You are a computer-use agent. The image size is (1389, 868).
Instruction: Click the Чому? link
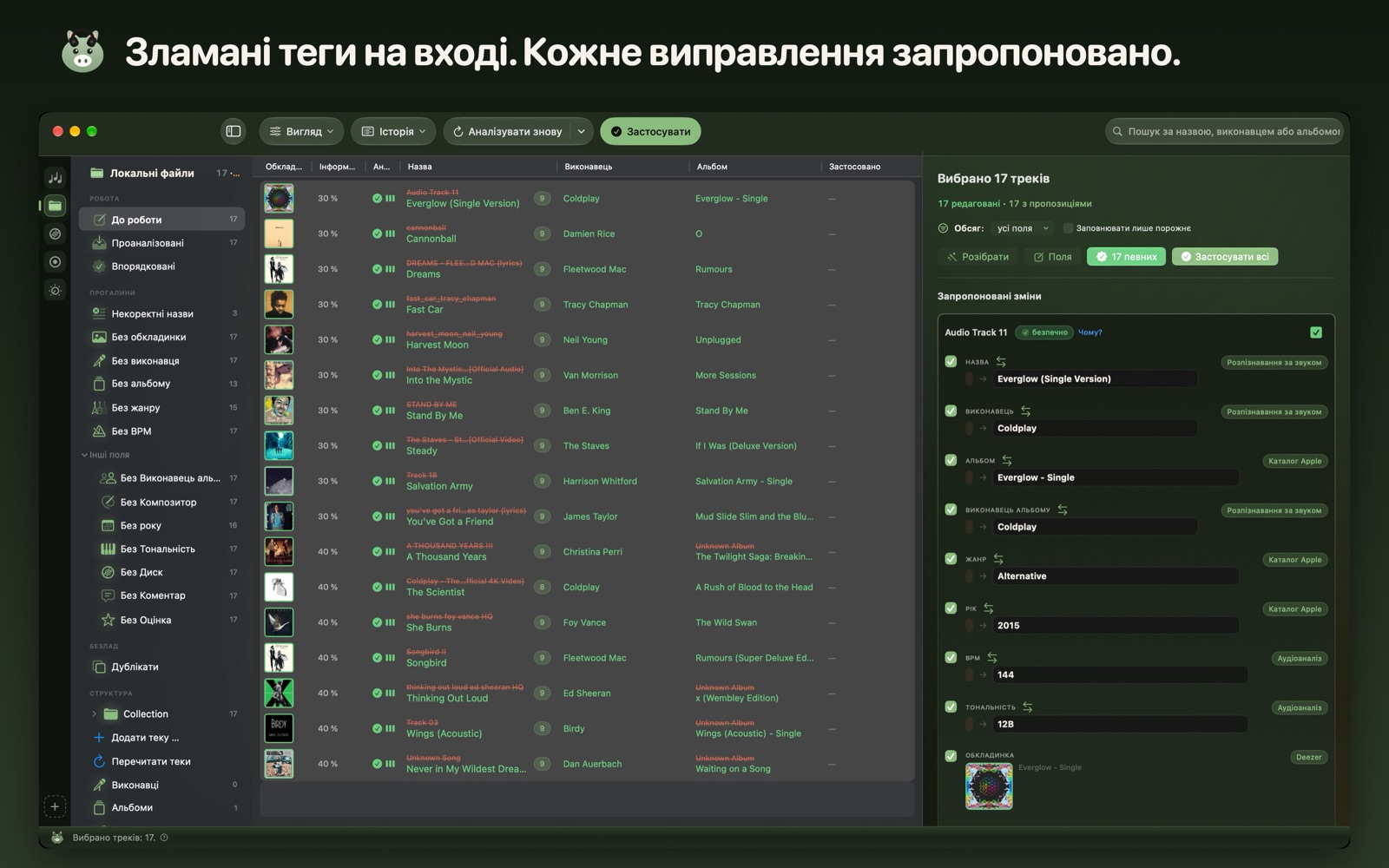[1089, 332]
